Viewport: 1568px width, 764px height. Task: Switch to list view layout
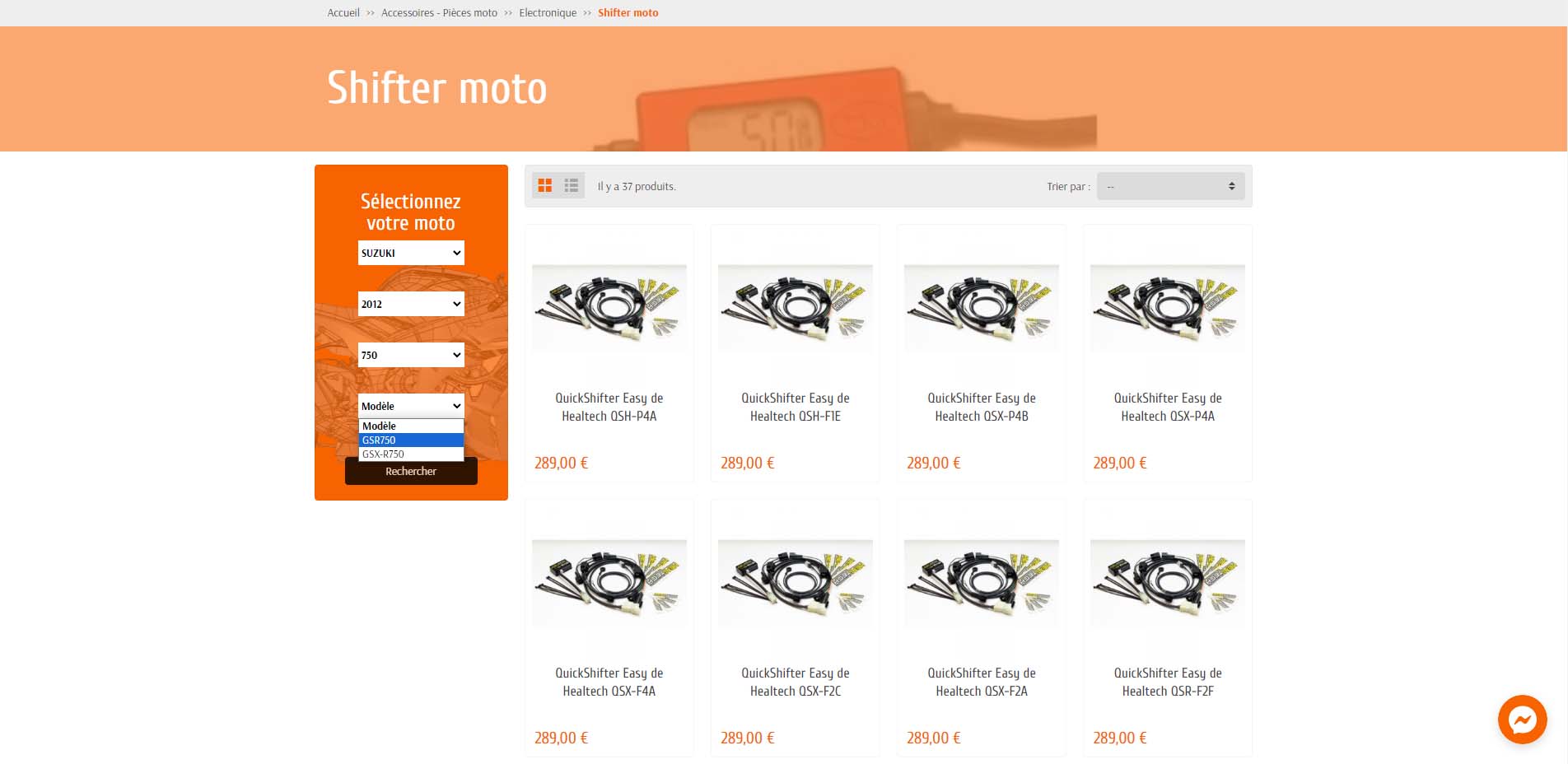pyautogui.click(x=571, y=186)
